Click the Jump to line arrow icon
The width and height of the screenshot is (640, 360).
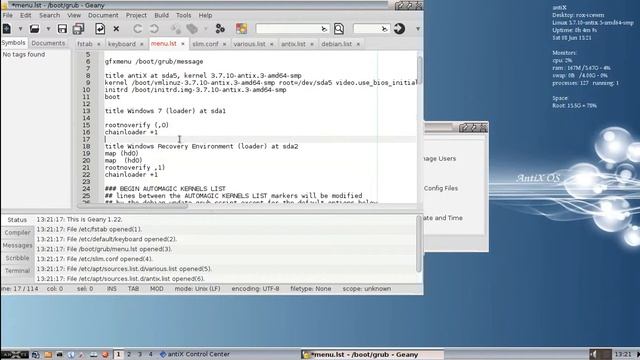pos(399,29)
